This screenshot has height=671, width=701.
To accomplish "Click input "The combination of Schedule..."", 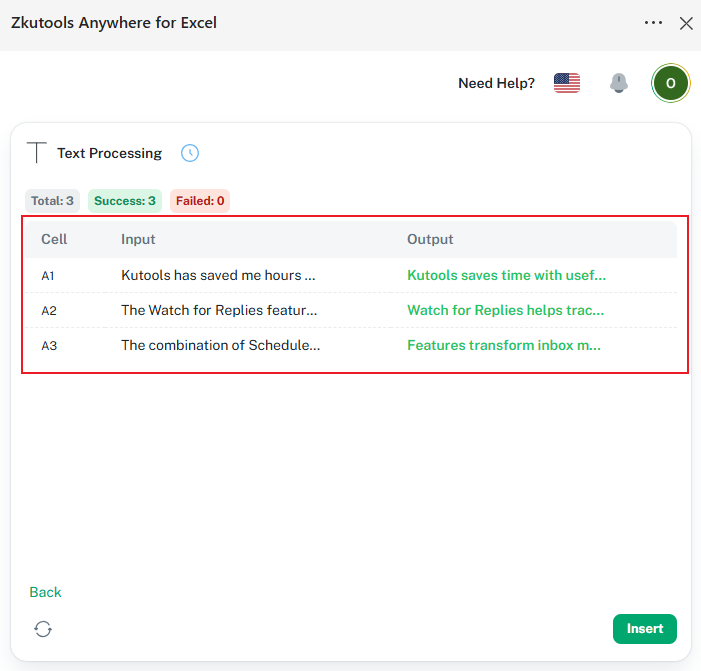I will [x=220, y=345].
